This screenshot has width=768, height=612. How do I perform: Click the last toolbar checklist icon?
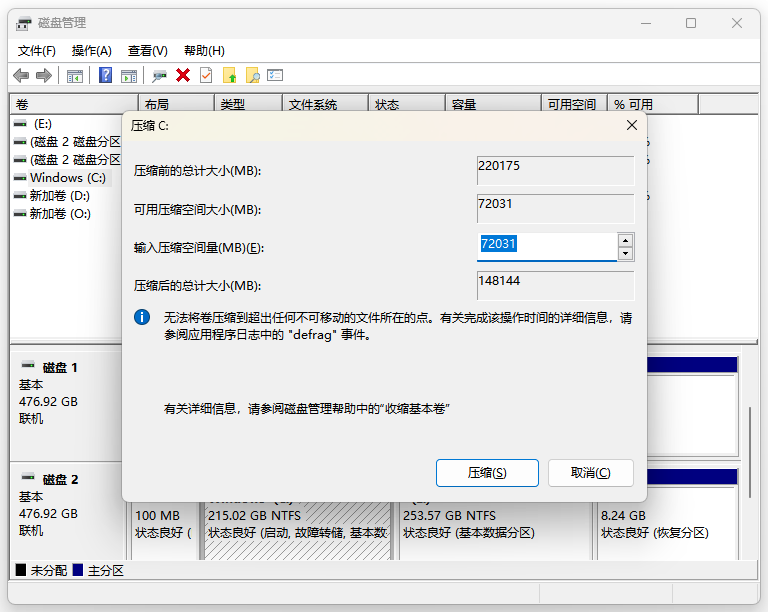coord(276,75)
